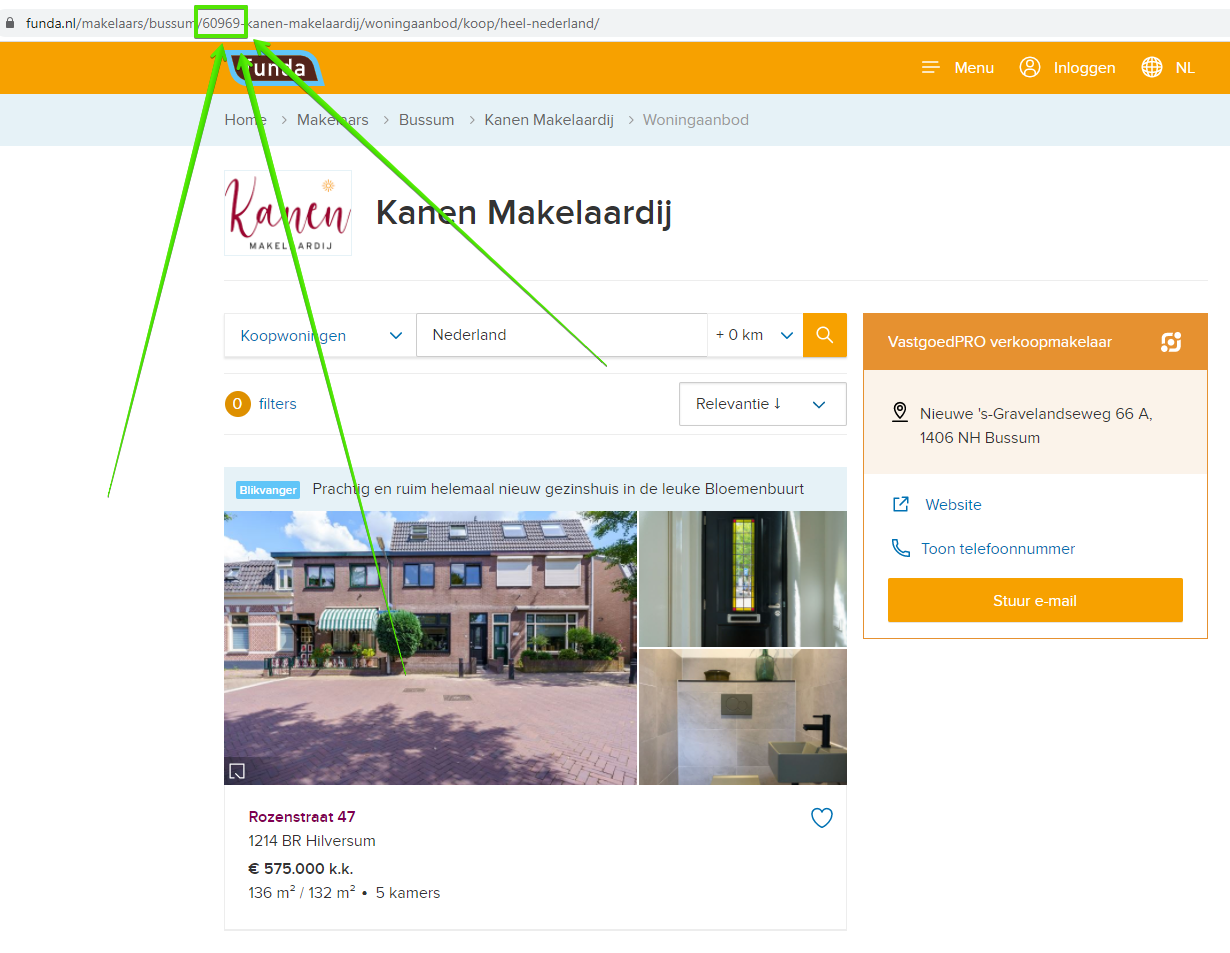Click Toon telefoonnummer link

tap(998, 549)
